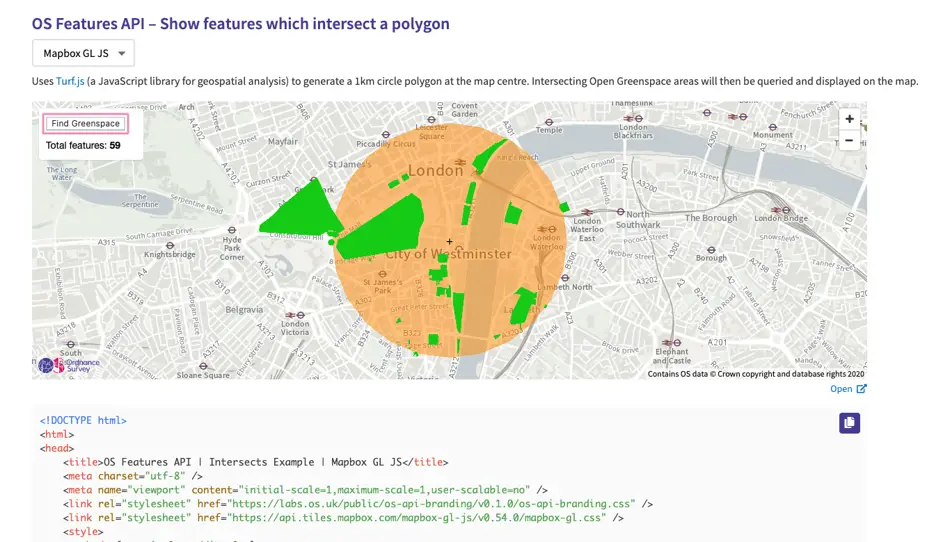This screenshot has height=542, width=927.
Task: Click the St James's Park station icon
Action: pyautogui.click(x=383, y=274)
